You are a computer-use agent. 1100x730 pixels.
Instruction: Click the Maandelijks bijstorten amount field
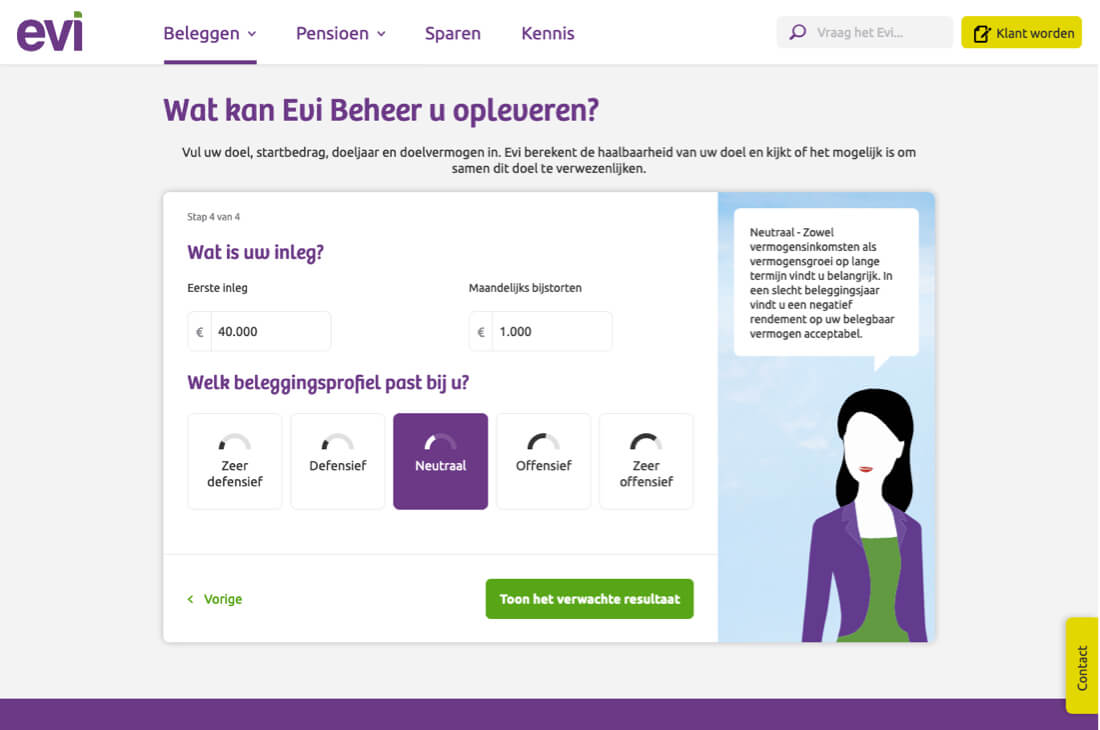(x=540, y=332)
